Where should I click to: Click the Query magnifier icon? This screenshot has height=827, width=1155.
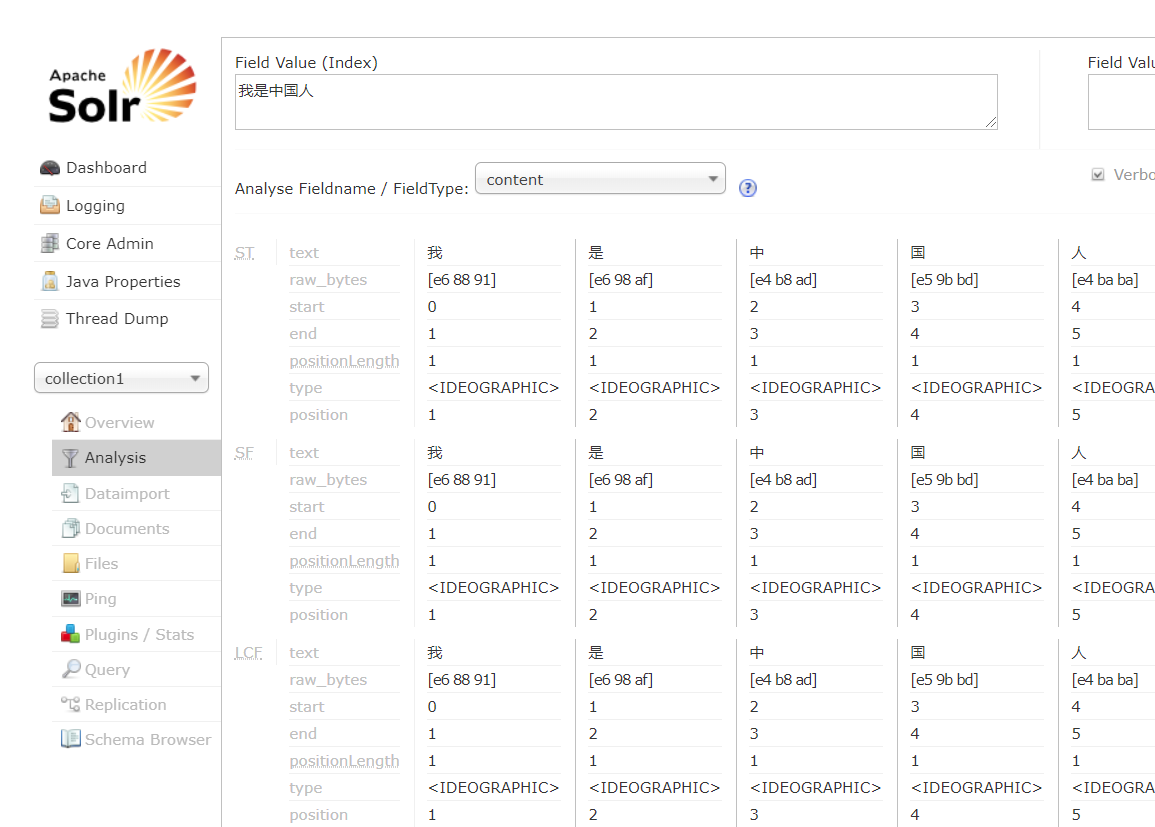pyautogui.click(x=71, y=669)
